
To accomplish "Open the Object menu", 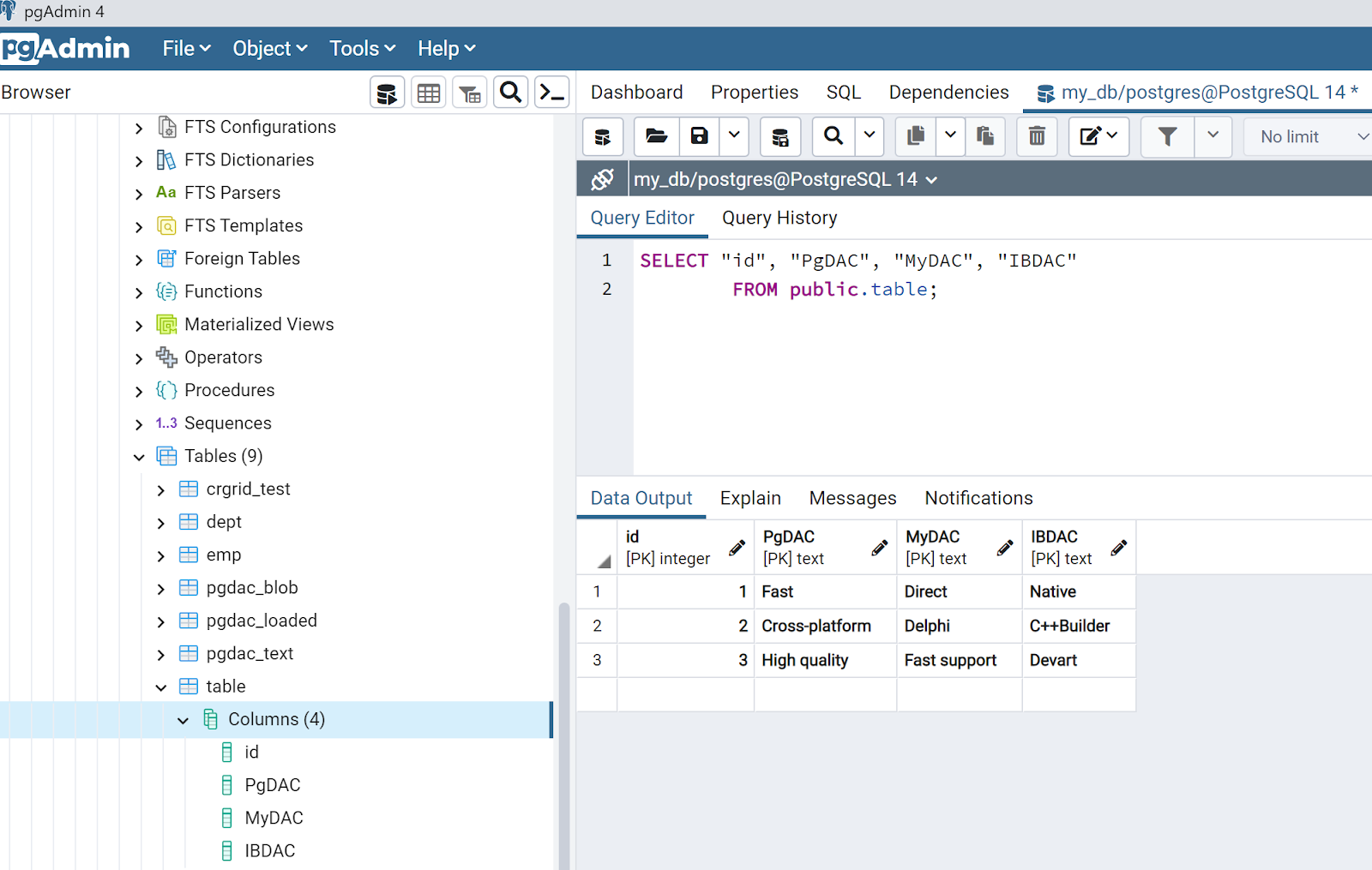I will click(x=270, y=49).
